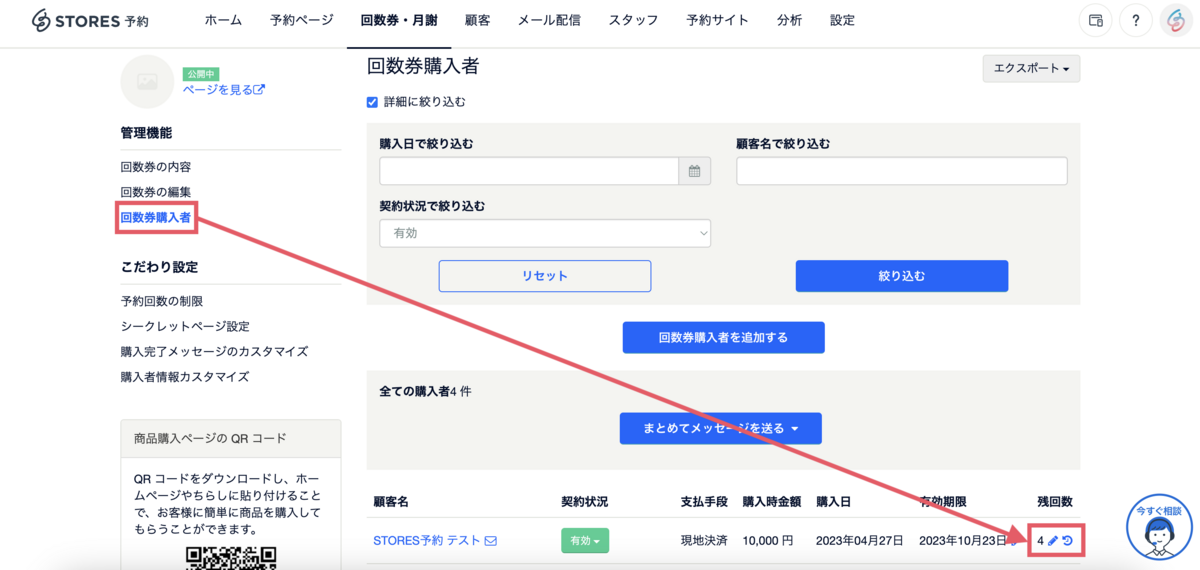Open the 今すぐ相談 chat support bubble
This screenshot has width=1200, height=570.
point(1159,527)
